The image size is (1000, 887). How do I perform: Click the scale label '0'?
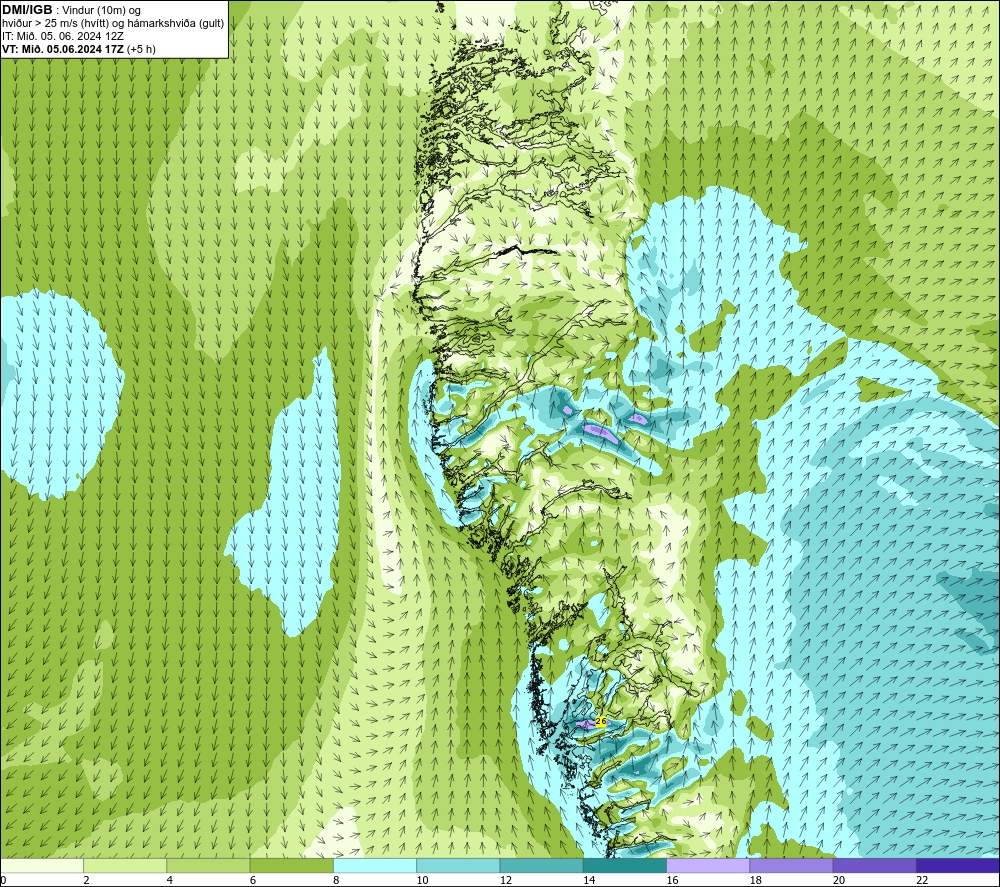coord(4,880)
